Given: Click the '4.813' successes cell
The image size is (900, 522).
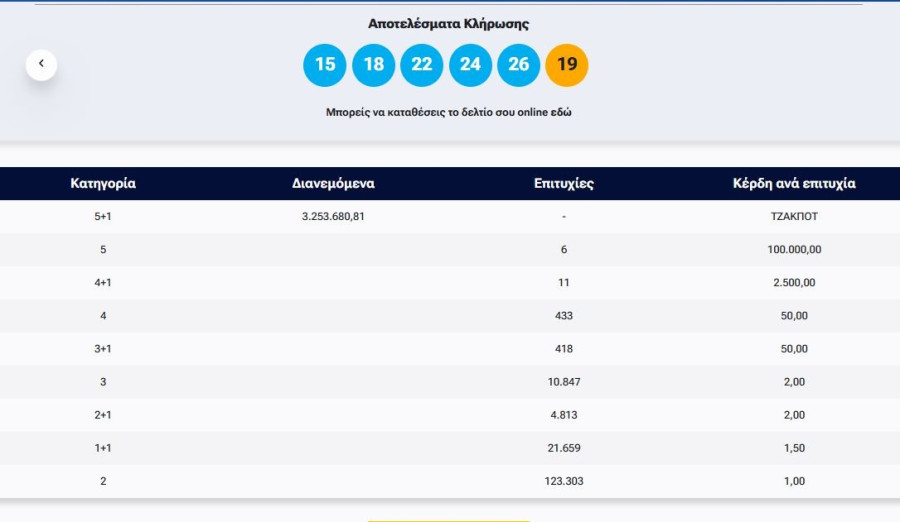Looking at the screenshot, I should pyautogui.click(x=564, y=415).
